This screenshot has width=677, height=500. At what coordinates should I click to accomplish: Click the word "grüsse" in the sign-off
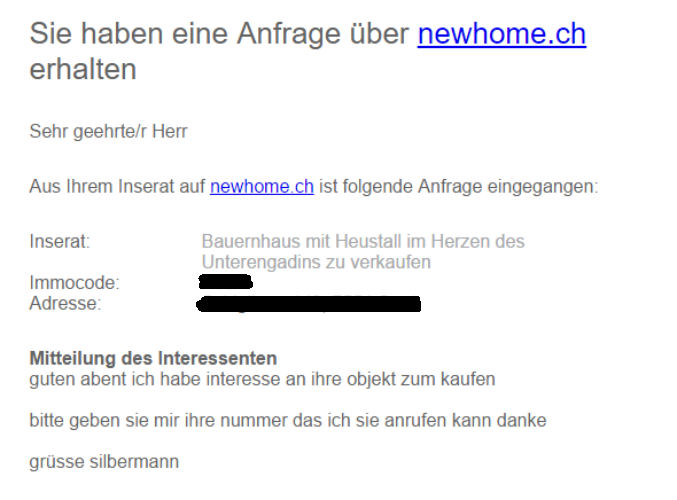pos(57,462)
